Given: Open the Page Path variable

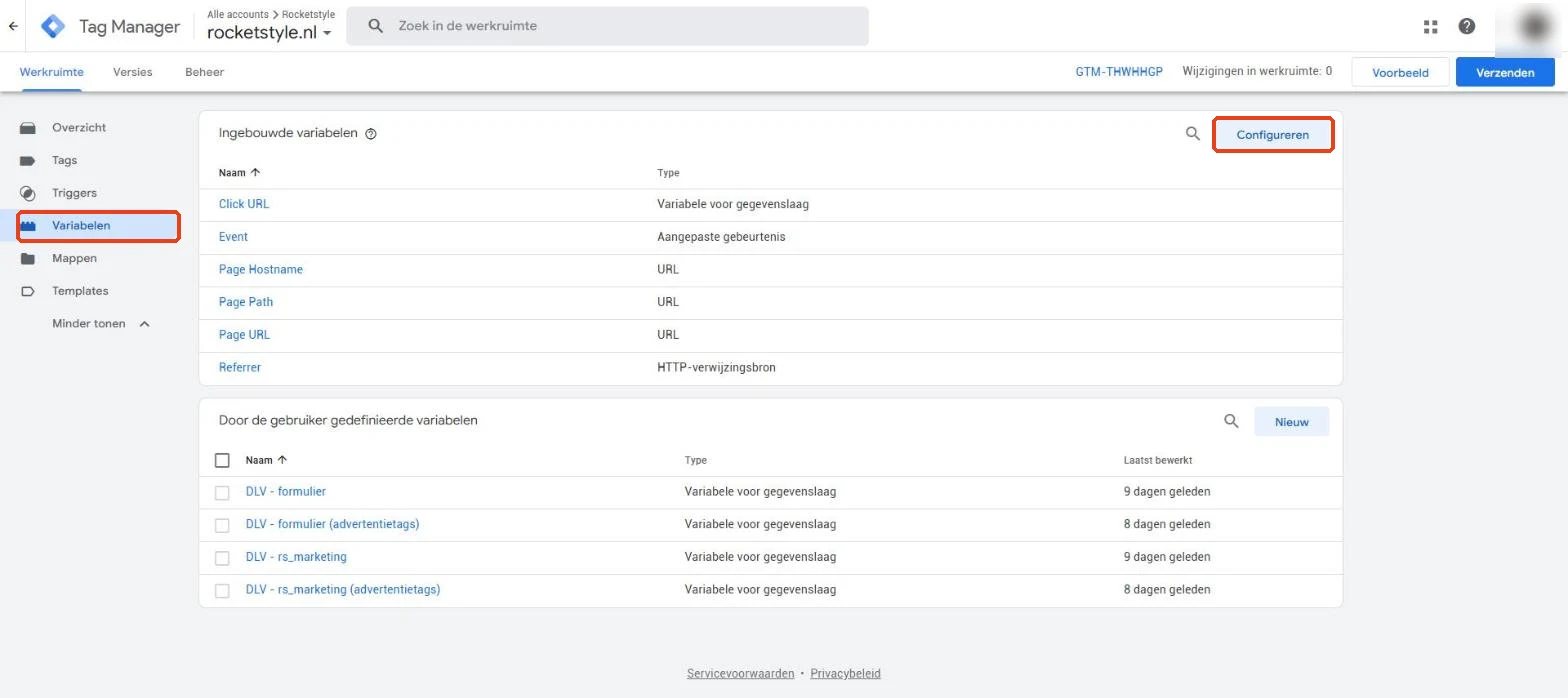Looking at the screenshot, I should coord(246,302).
